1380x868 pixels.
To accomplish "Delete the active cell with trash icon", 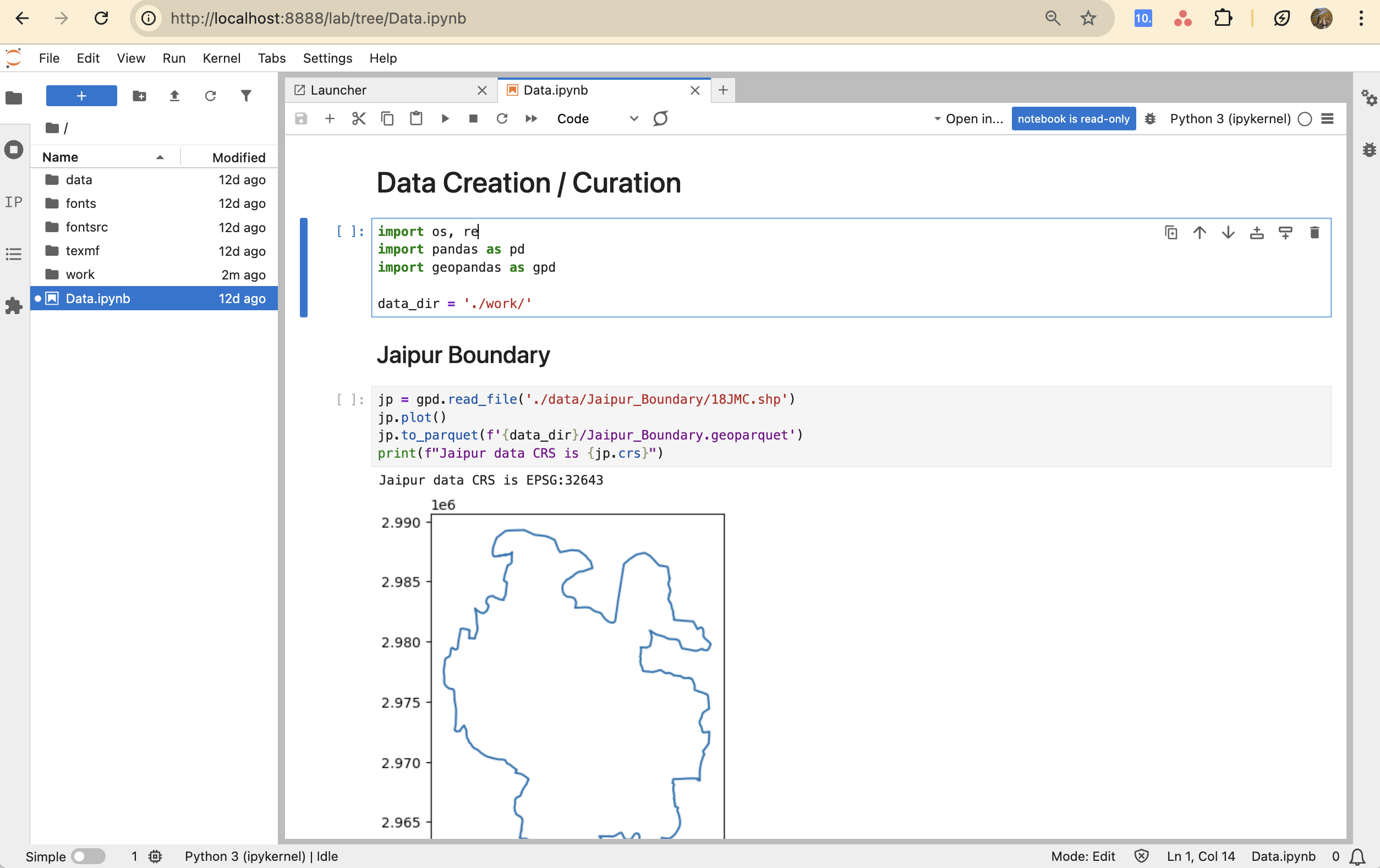I will [x=1315, y=232].
